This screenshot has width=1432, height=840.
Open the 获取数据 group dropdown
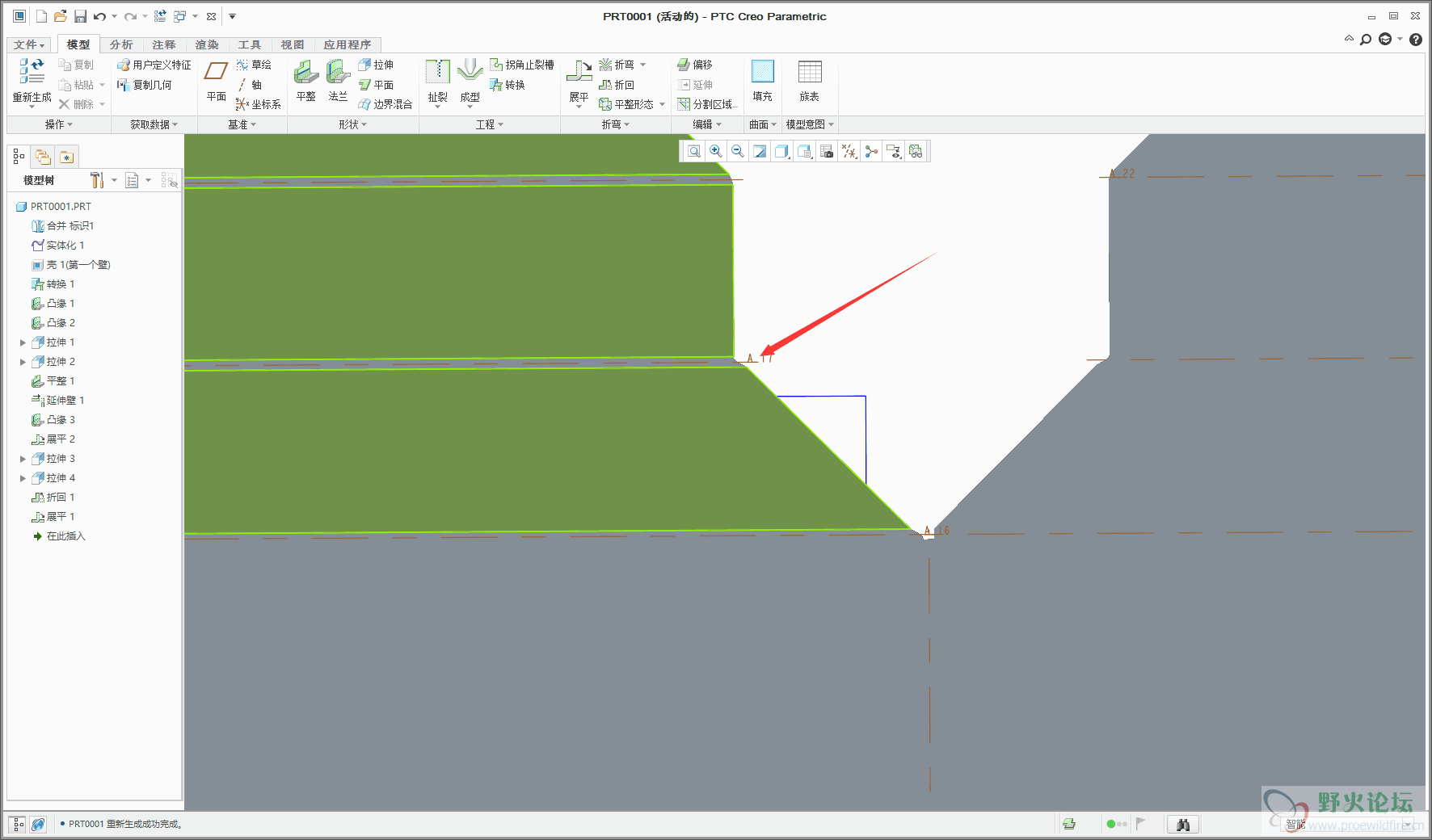(154, 124)
